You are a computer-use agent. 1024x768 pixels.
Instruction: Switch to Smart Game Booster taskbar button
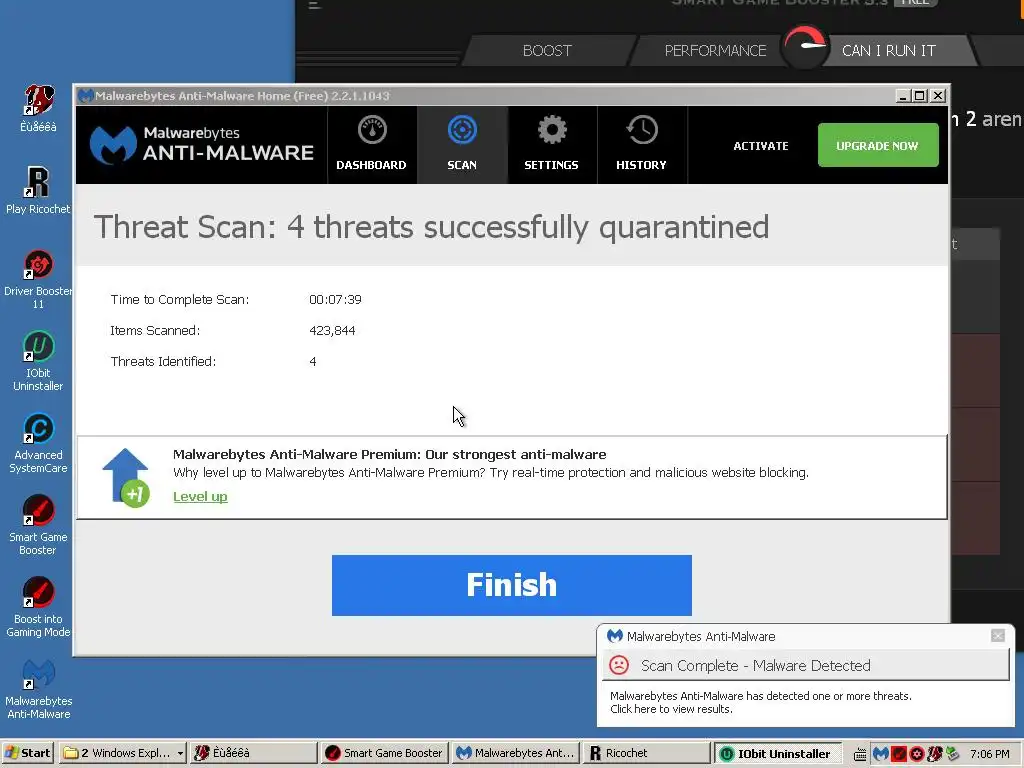(x=385, y=753)
